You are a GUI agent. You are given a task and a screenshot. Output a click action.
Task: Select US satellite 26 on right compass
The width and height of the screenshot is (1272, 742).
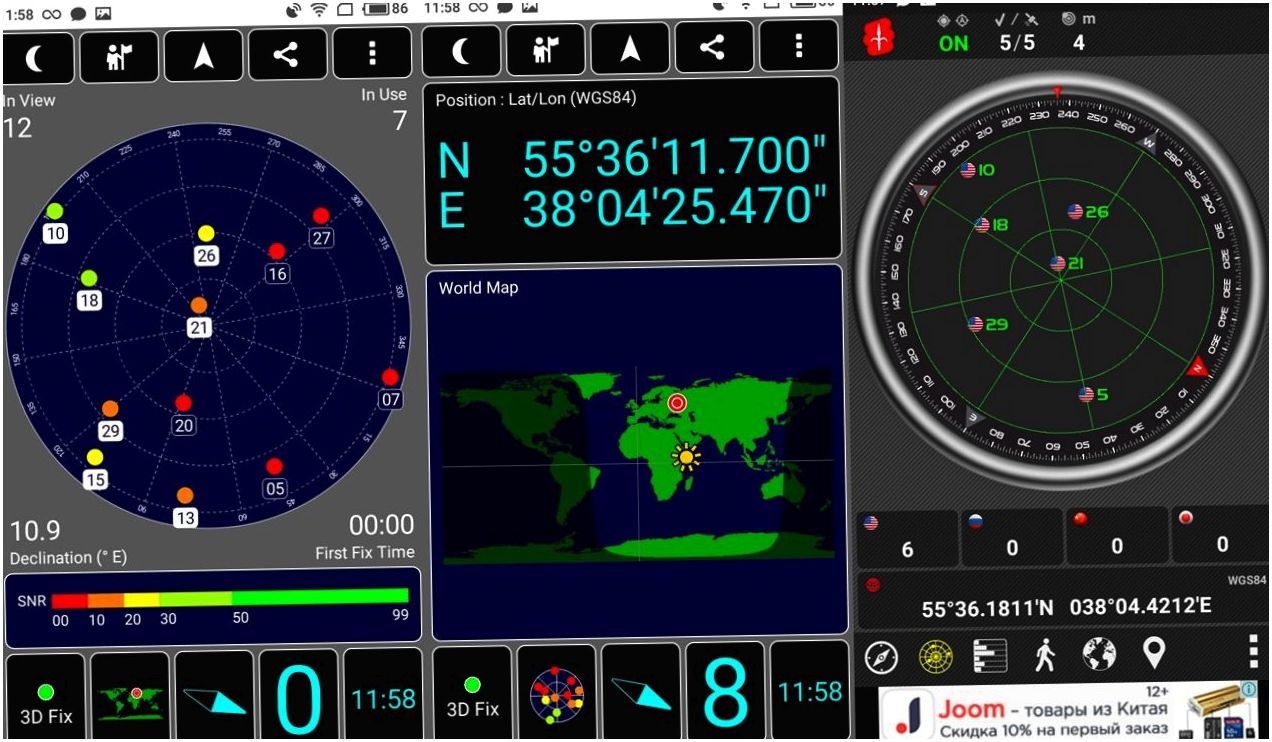point(1087,211)
